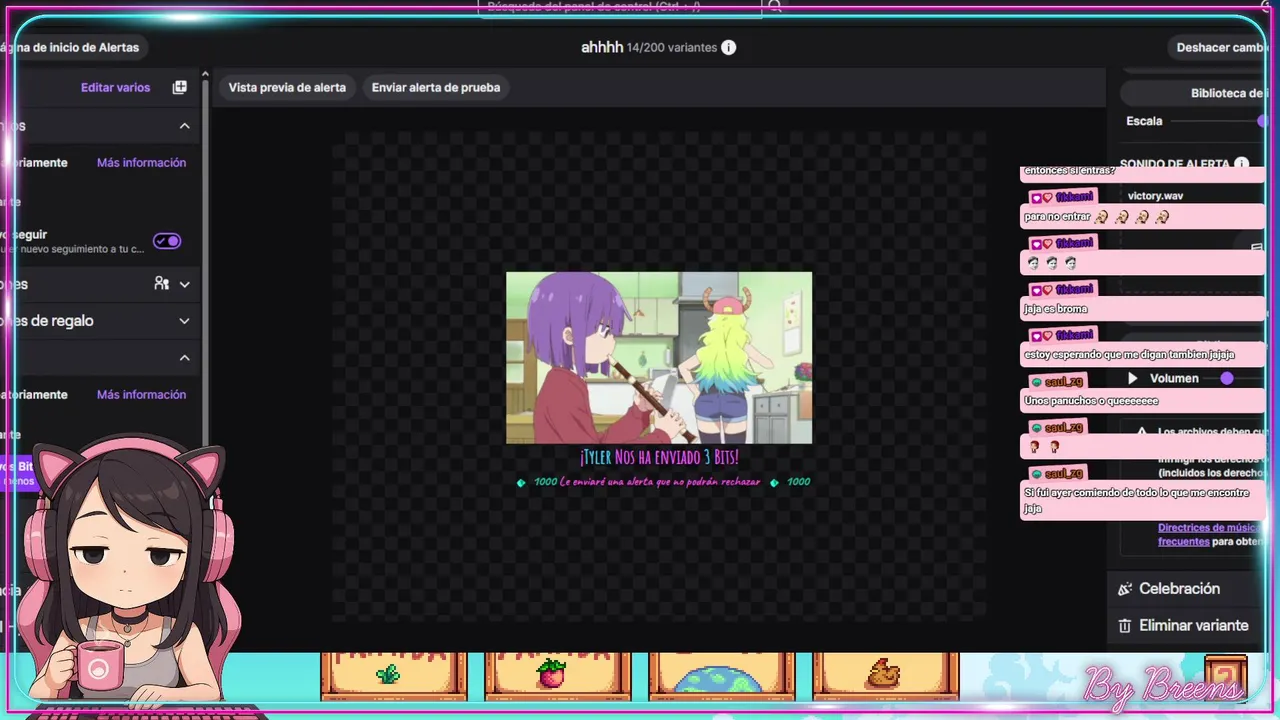
Task: Click info icon beside Sonido de alerta
Action: (1241, 164)
